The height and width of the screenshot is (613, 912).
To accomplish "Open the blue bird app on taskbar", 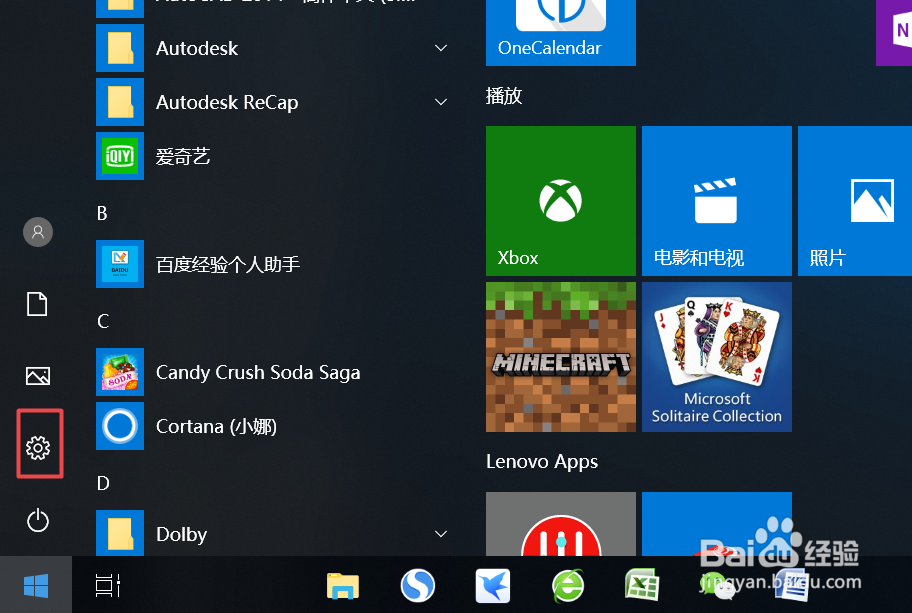I will [x=493, y=586].
